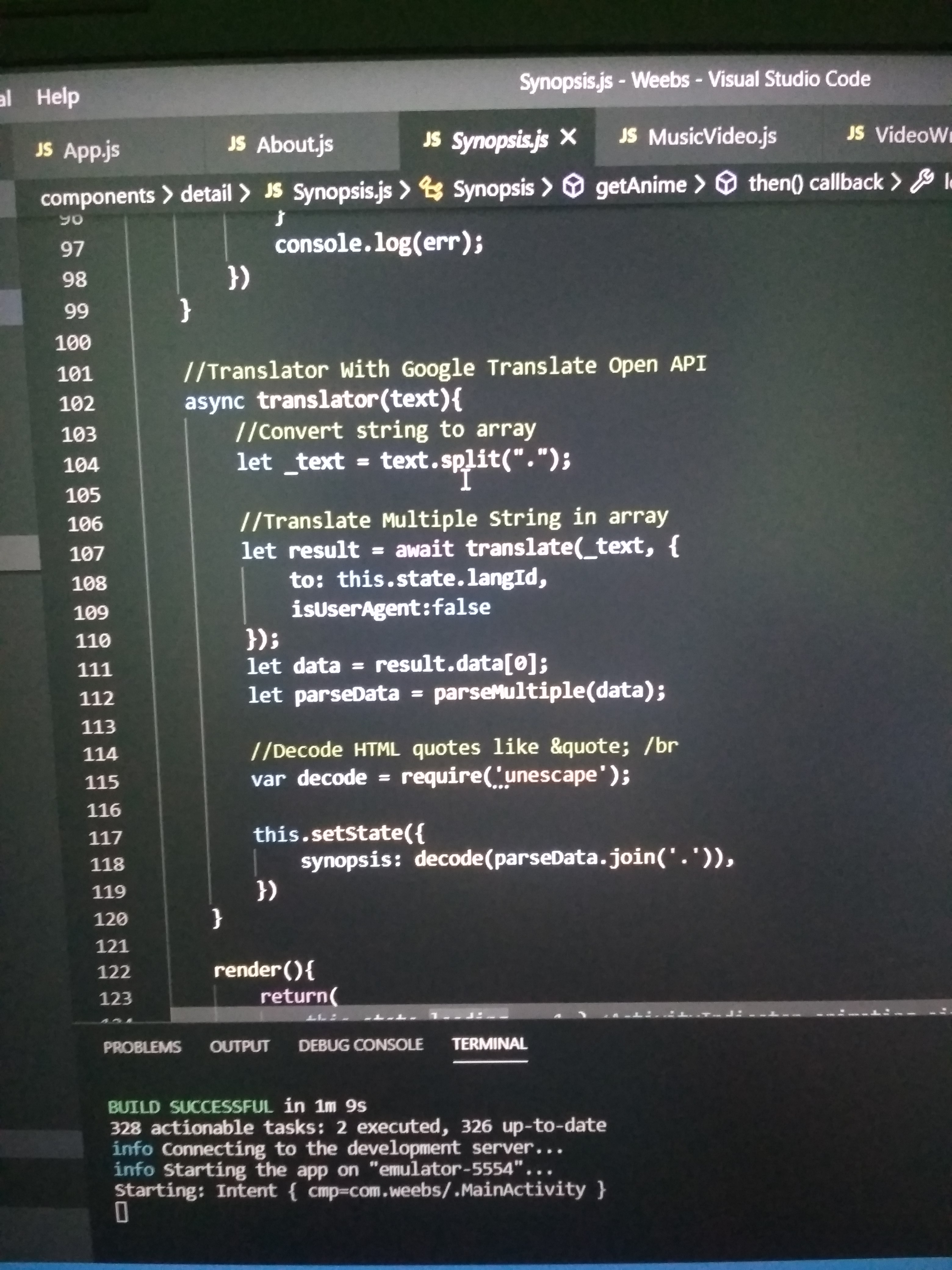Click the Synopsis class icon in breadcrumb
This screenshot has width=952, height=1270.
430,188
